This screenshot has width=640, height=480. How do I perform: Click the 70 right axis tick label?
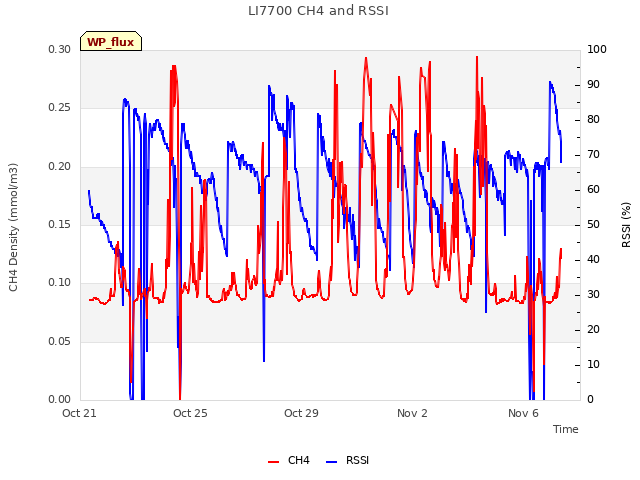pos(593,155)
